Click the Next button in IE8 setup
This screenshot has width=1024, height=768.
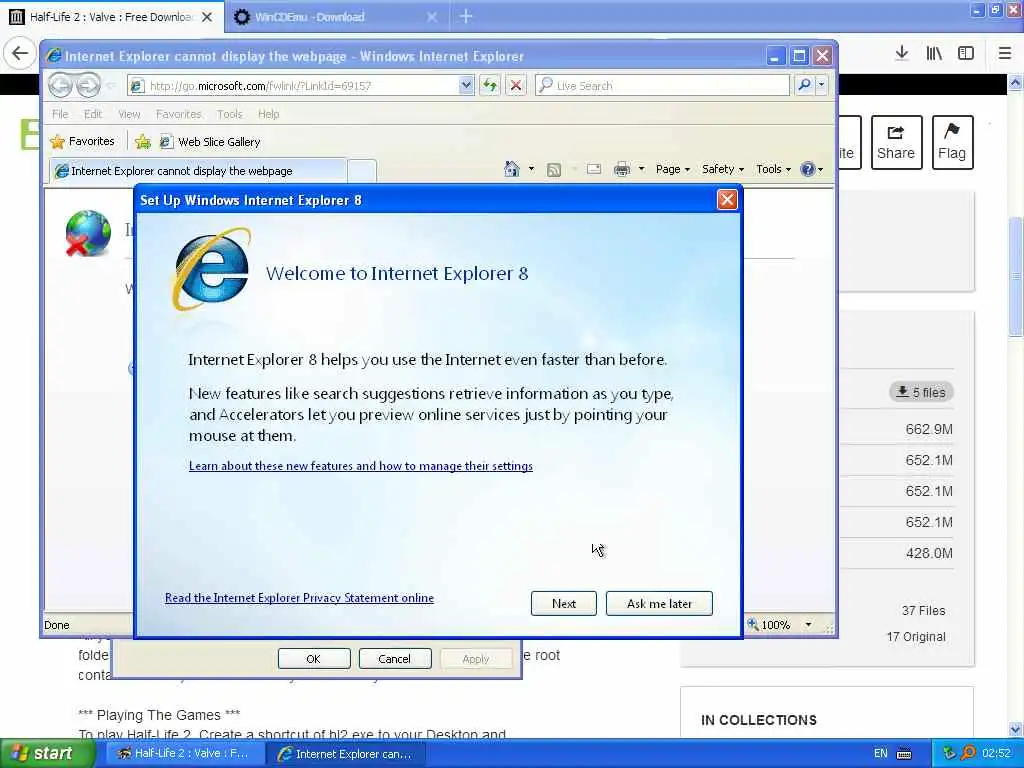(564, 603)
